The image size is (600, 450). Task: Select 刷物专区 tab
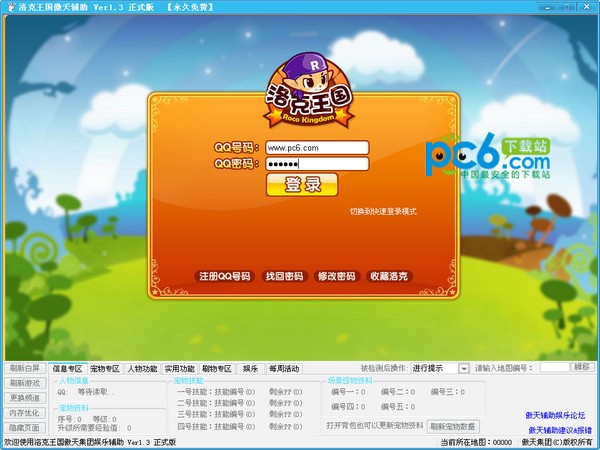pyautogui.click(x=217, y=369)
